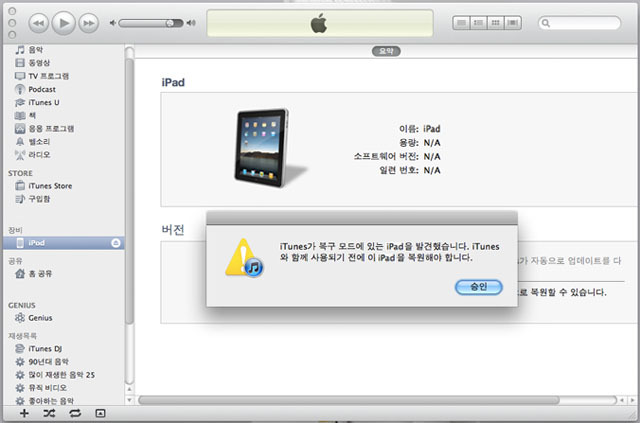The image size is (640, 423).
Task: Switch to list view button
Action: point(461,23)
